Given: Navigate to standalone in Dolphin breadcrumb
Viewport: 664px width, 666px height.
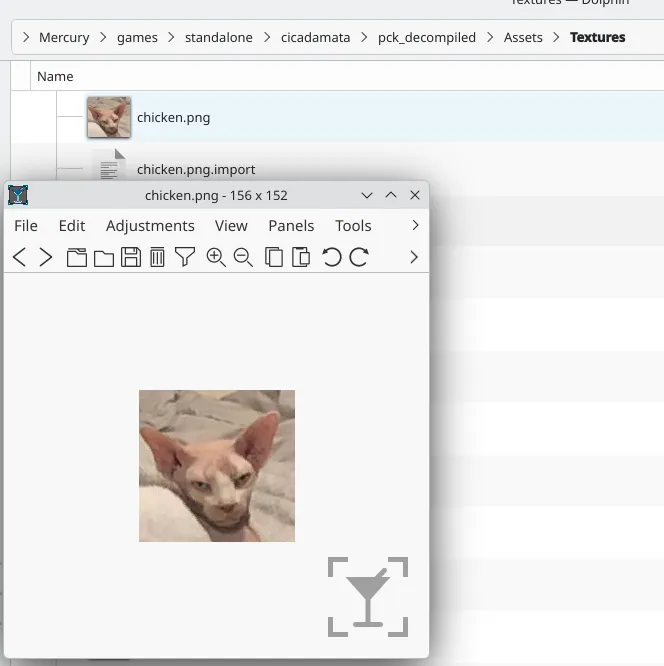Looking at the screenshot, I should (219, 37).
